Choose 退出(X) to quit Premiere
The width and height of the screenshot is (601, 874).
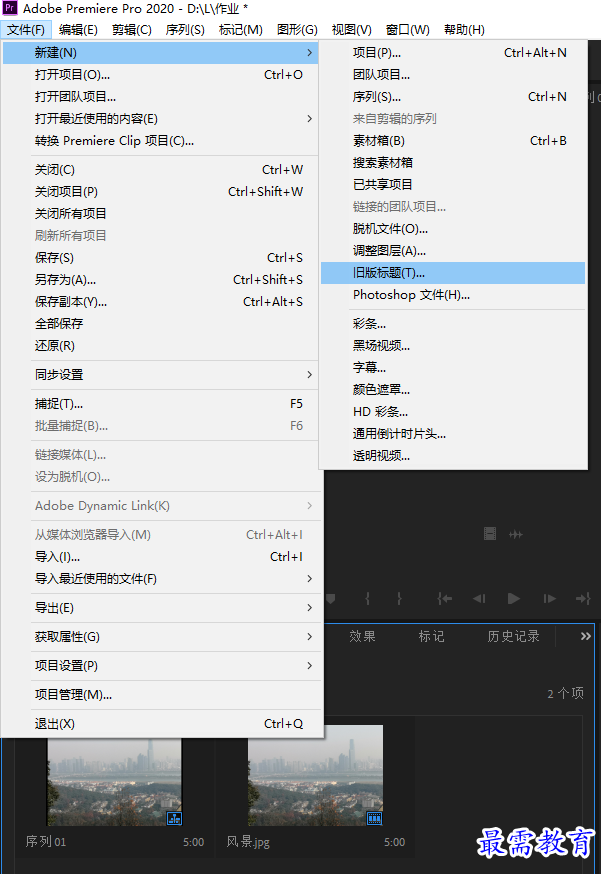pos(161,724)
